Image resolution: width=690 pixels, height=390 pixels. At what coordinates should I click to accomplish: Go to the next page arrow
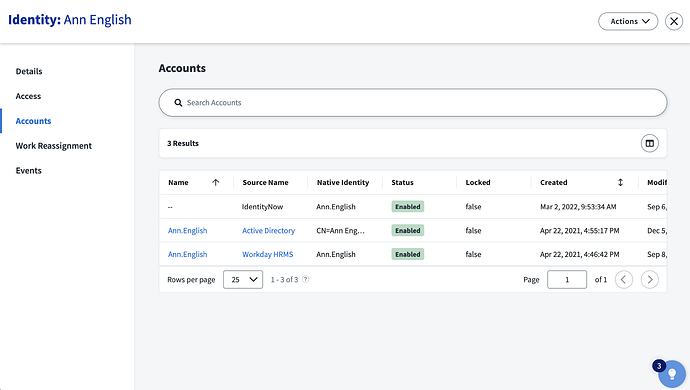(x=650, y=280)
